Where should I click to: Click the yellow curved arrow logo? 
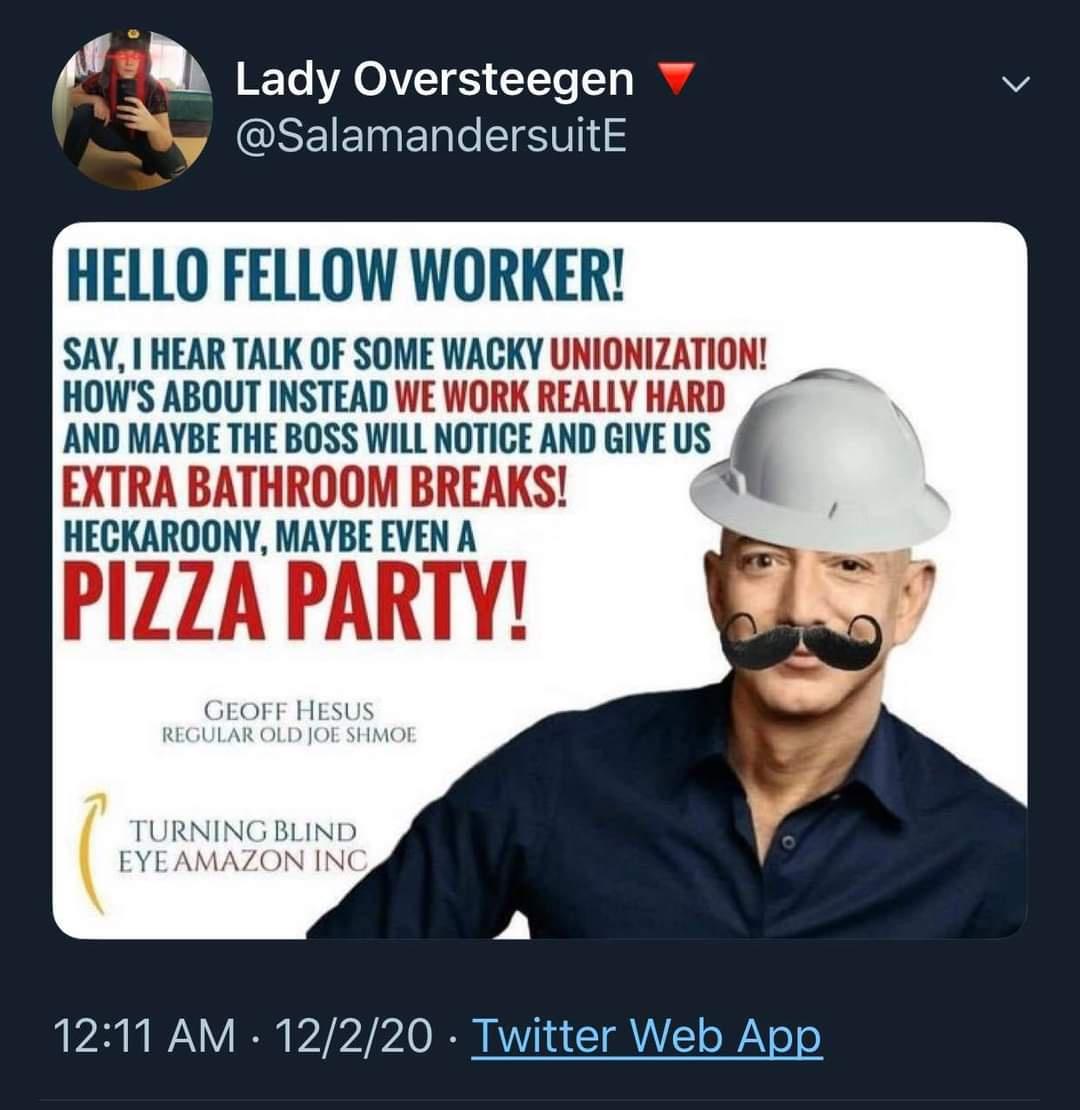93,850
